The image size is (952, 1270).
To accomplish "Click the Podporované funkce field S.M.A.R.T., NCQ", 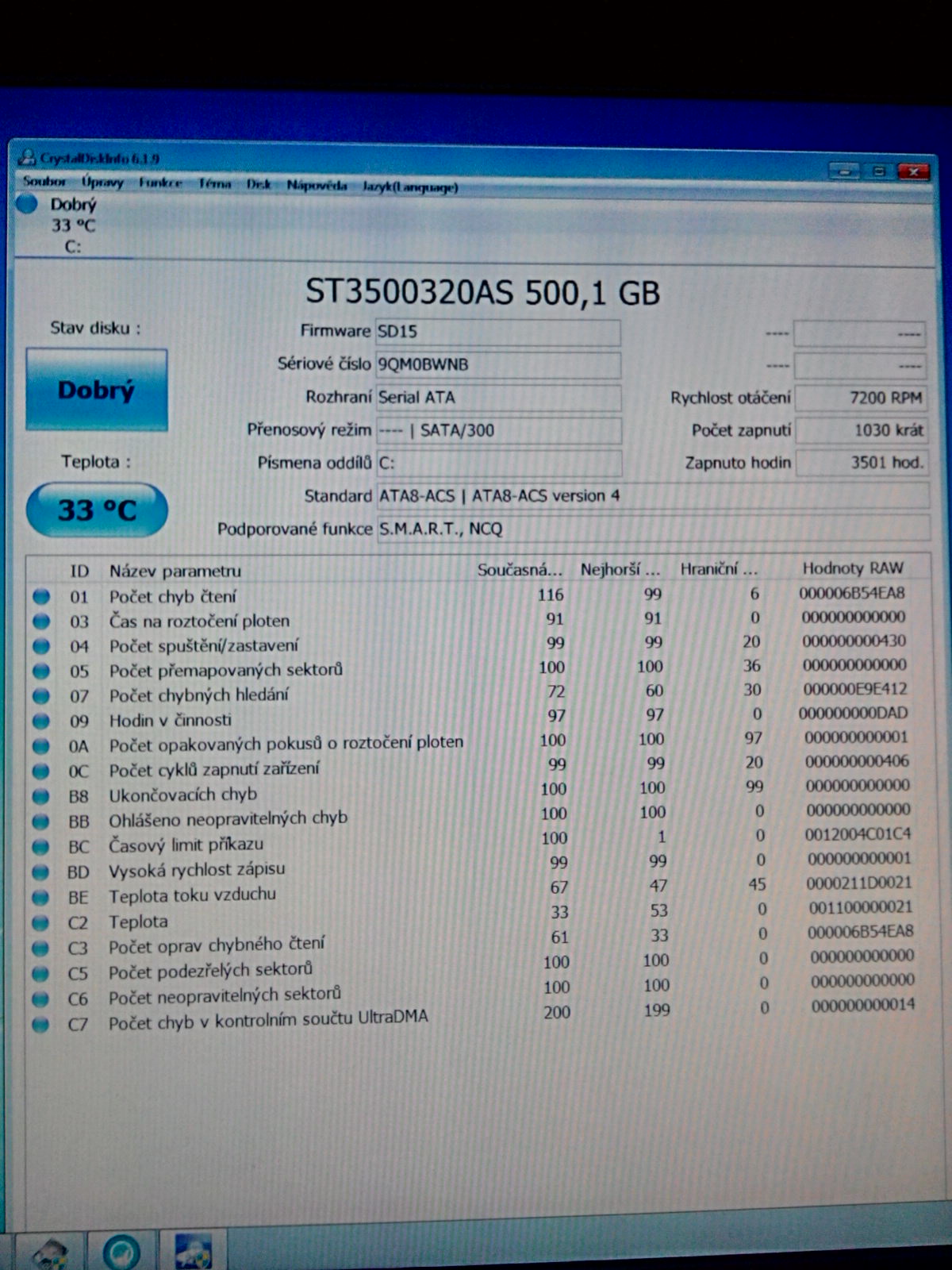I will (652, 529).
